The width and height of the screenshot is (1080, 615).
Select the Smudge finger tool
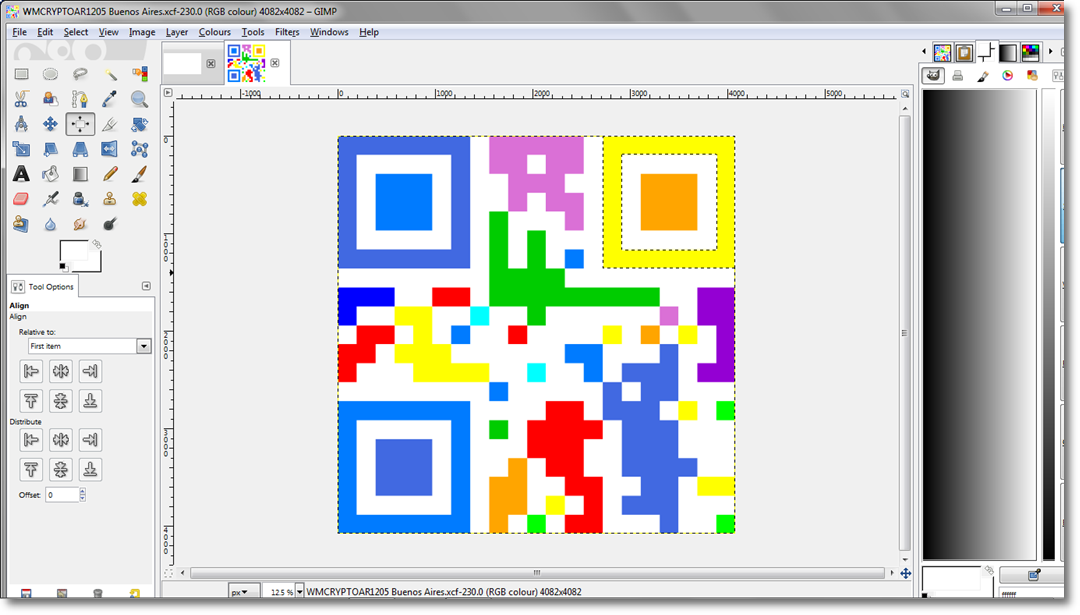click(x=80, y=224)
